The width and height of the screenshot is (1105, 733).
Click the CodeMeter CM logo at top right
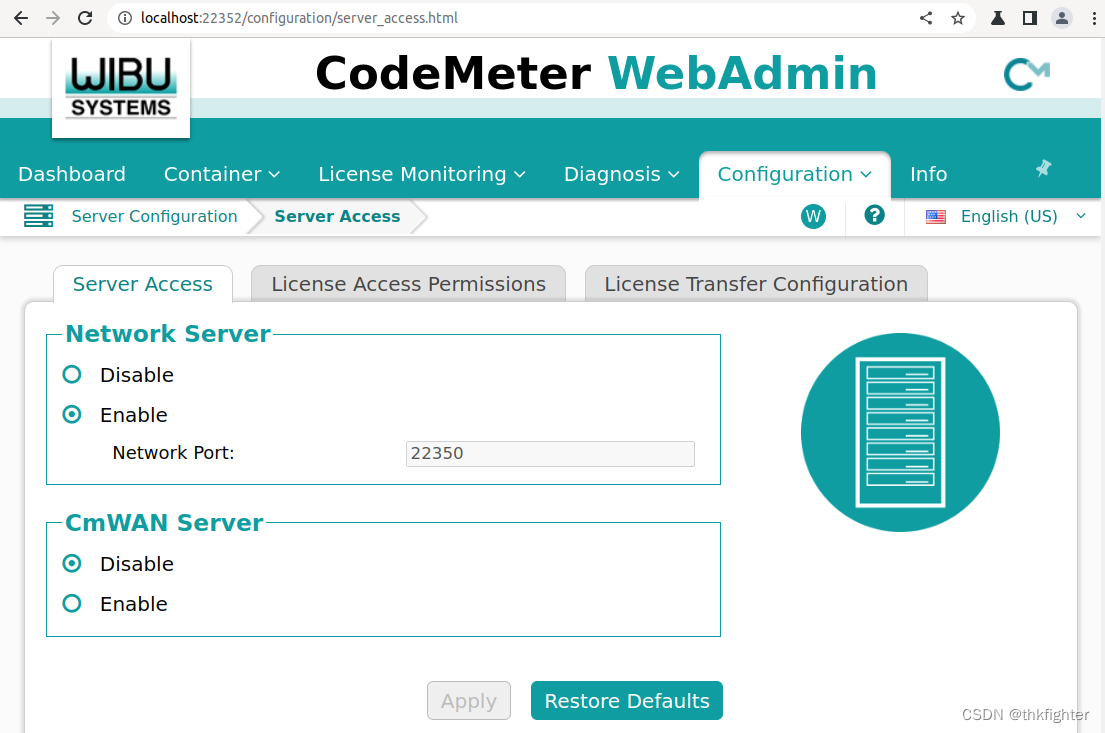click(1026, 73)
